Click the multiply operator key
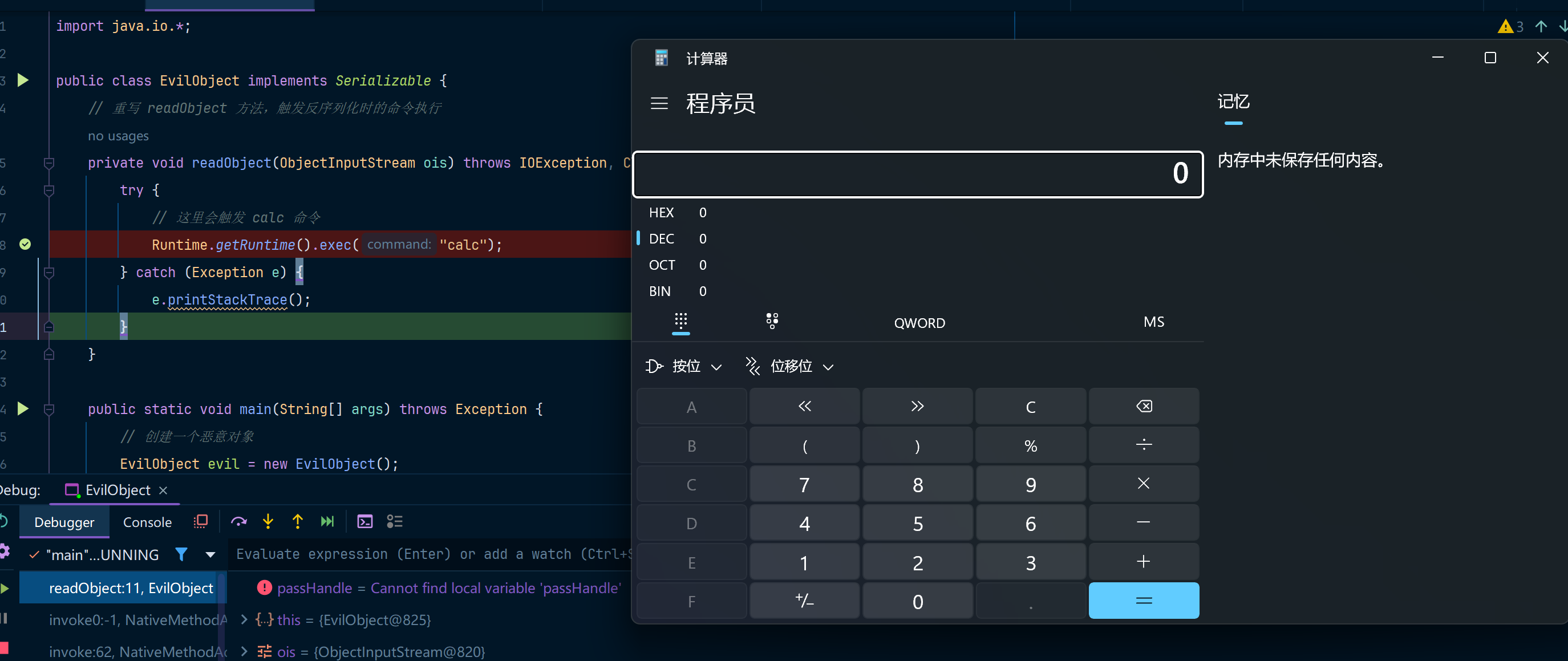1568x661 pixels. pyautogui.click(x=1143, y=485)
